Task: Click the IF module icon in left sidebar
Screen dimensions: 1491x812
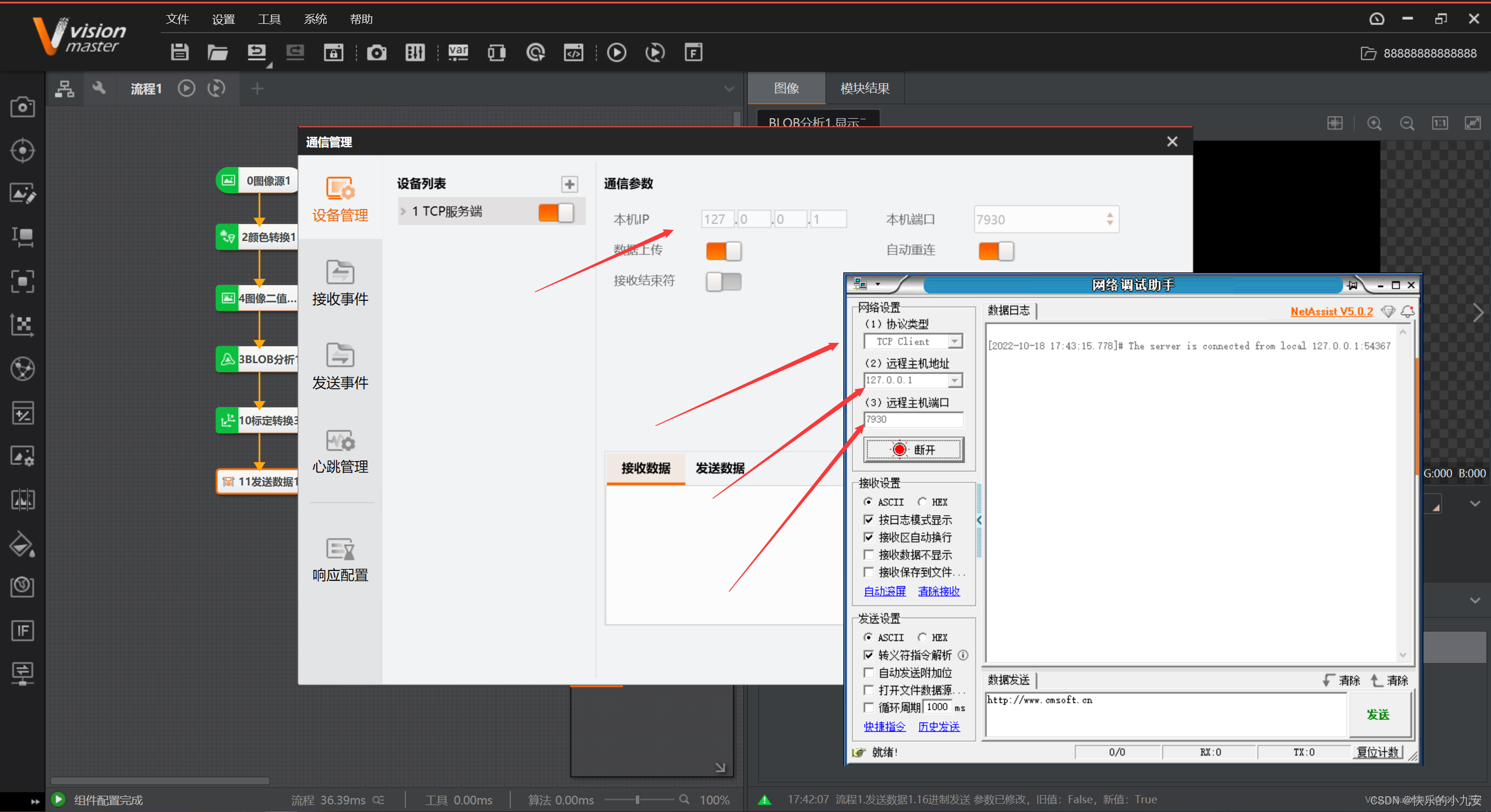Action: (23, 630)
